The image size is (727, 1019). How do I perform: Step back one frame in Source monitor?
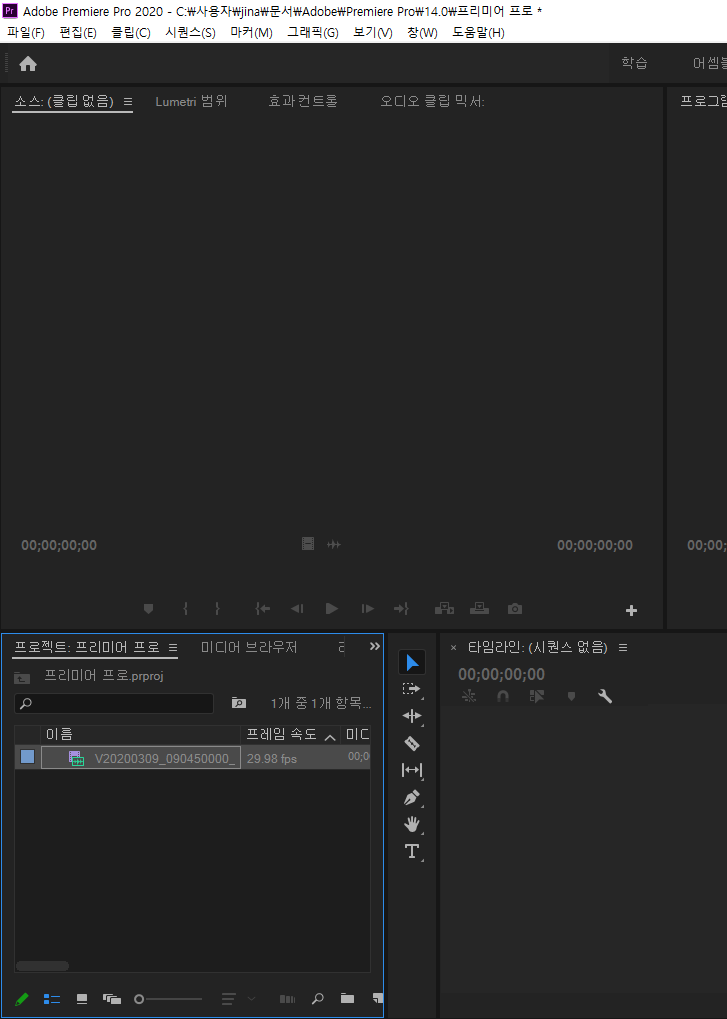coord(297,609)
